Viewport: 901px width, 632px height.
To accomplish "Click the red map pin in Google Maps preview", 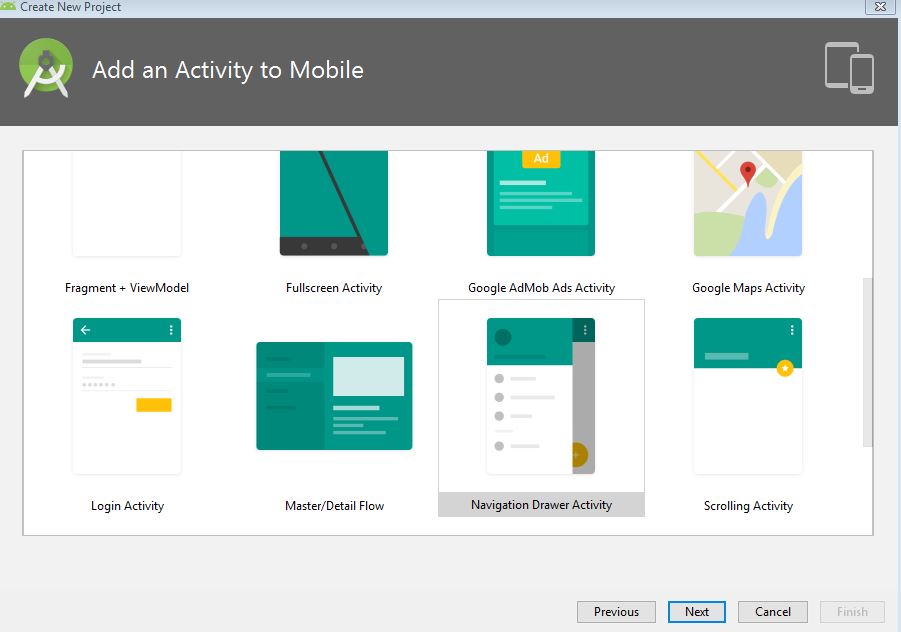I will click(748, 171).
